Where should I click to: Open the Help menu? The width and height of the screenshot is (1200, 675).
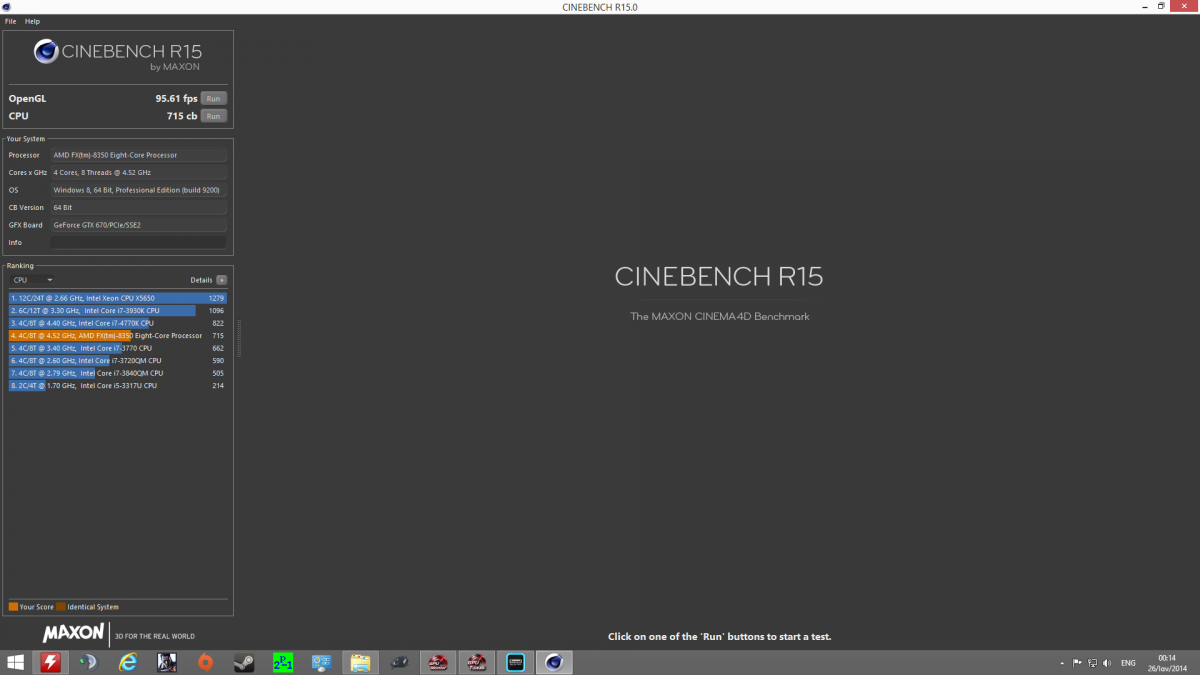point(32,21)
